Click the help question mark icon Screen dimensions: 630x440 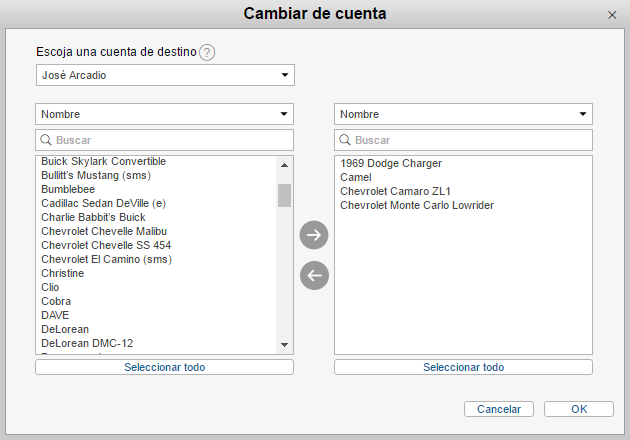coord(207,52)
